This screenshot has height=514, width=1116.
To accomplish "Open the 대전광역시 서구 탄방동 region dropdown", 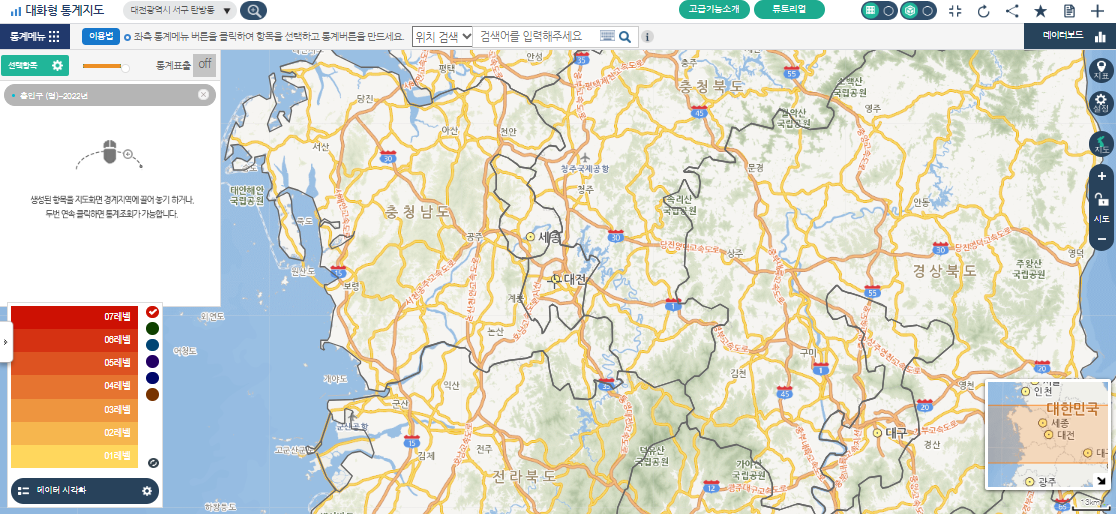I will [x=181, y=11].
